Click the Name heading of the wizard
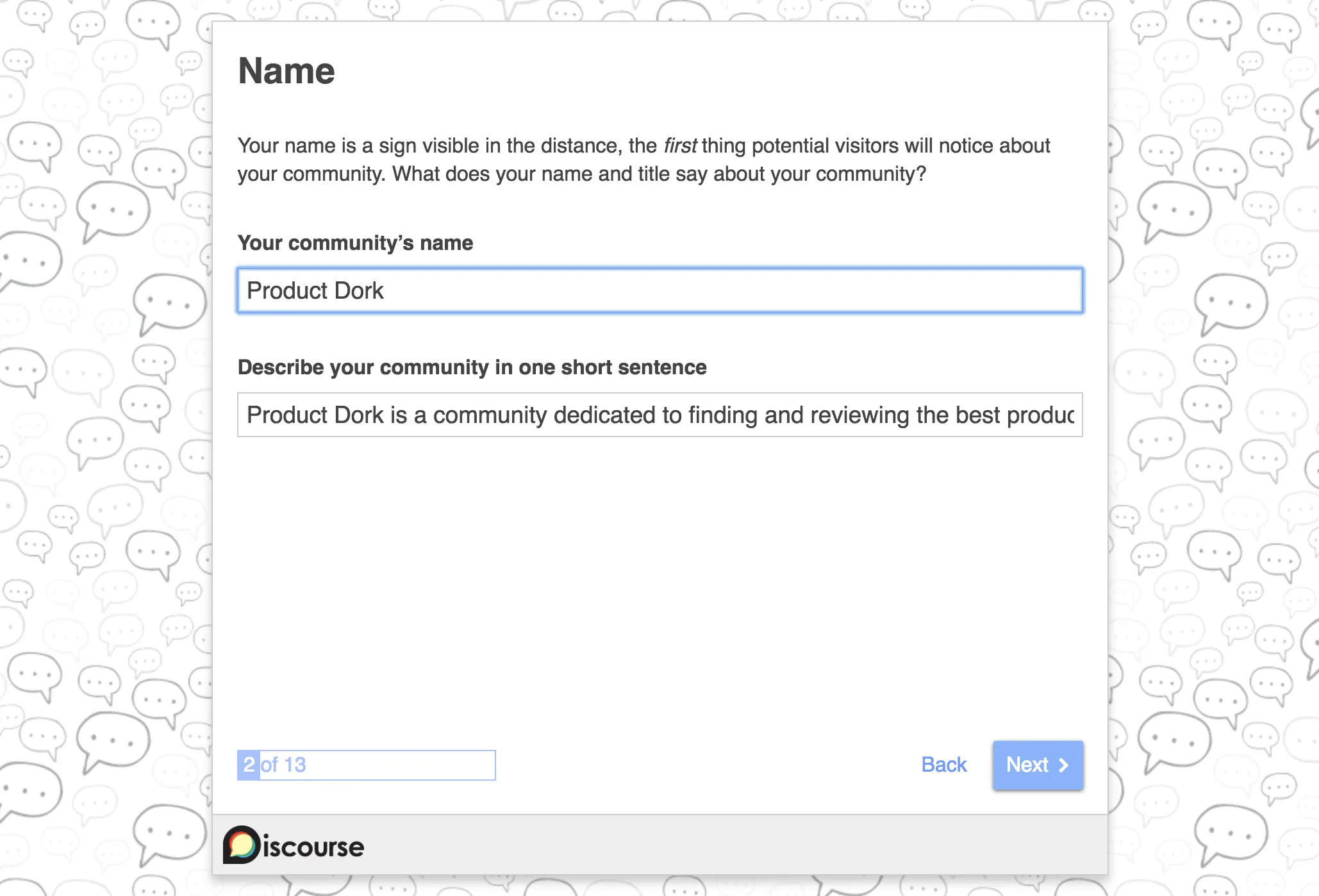Image resolution: width=1319 pixels, height=896 pixels. click(286, 71)
